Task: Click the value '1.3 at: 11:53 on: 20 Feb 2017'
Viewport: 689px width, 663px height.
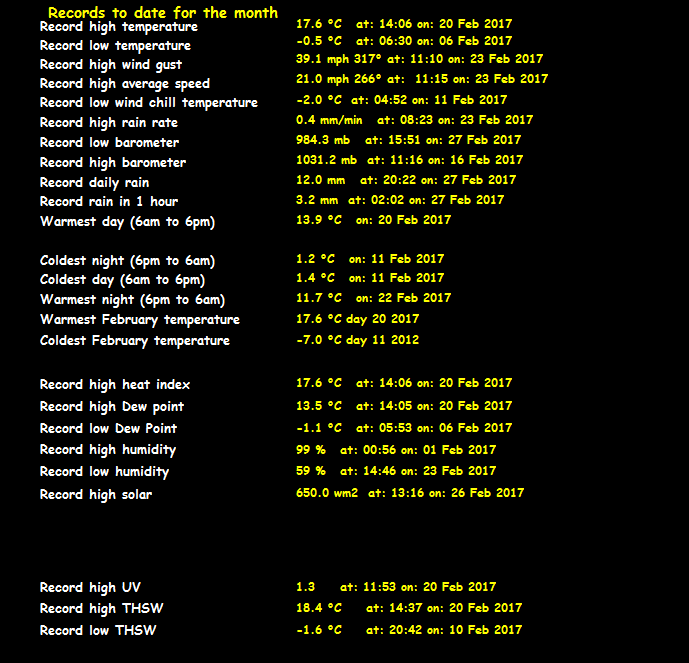Action: 396,587
